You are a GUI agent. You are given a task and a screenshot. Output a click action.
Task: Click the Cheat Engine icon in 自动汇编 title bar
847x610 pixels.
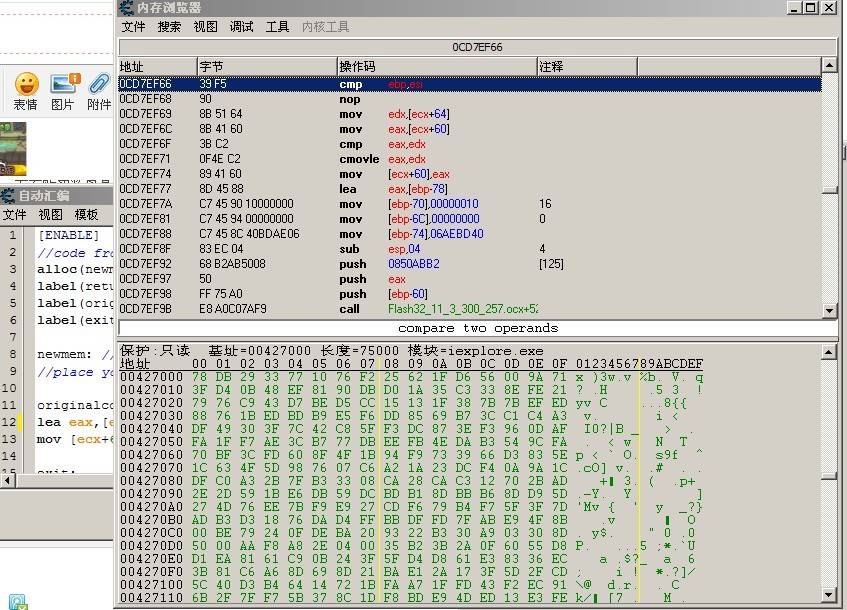(x=9, y=196)
